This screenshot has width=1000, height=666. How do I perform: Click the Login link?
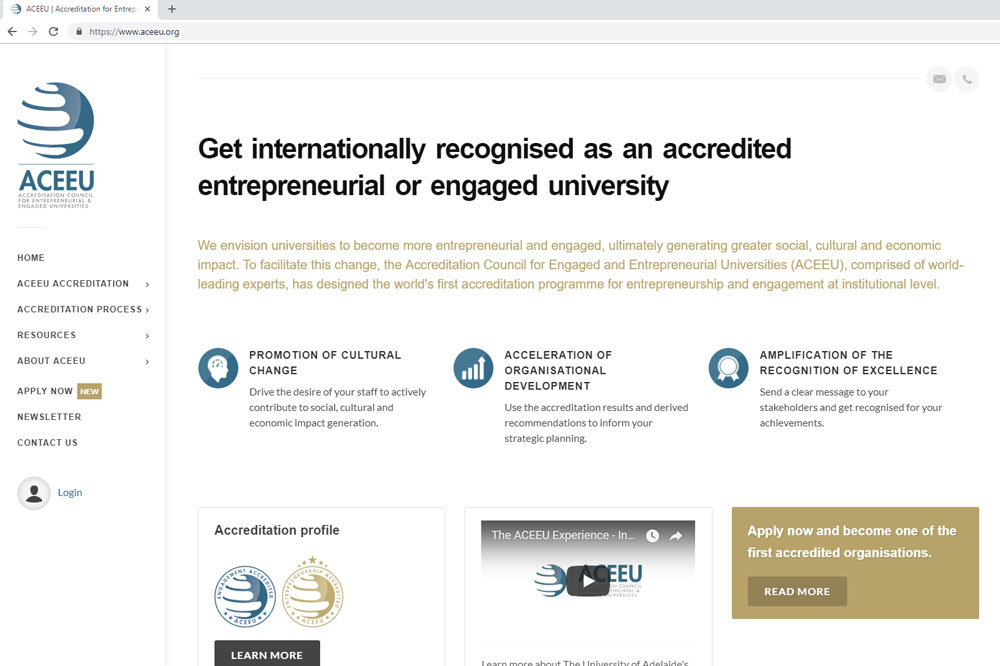coord(70,492)
